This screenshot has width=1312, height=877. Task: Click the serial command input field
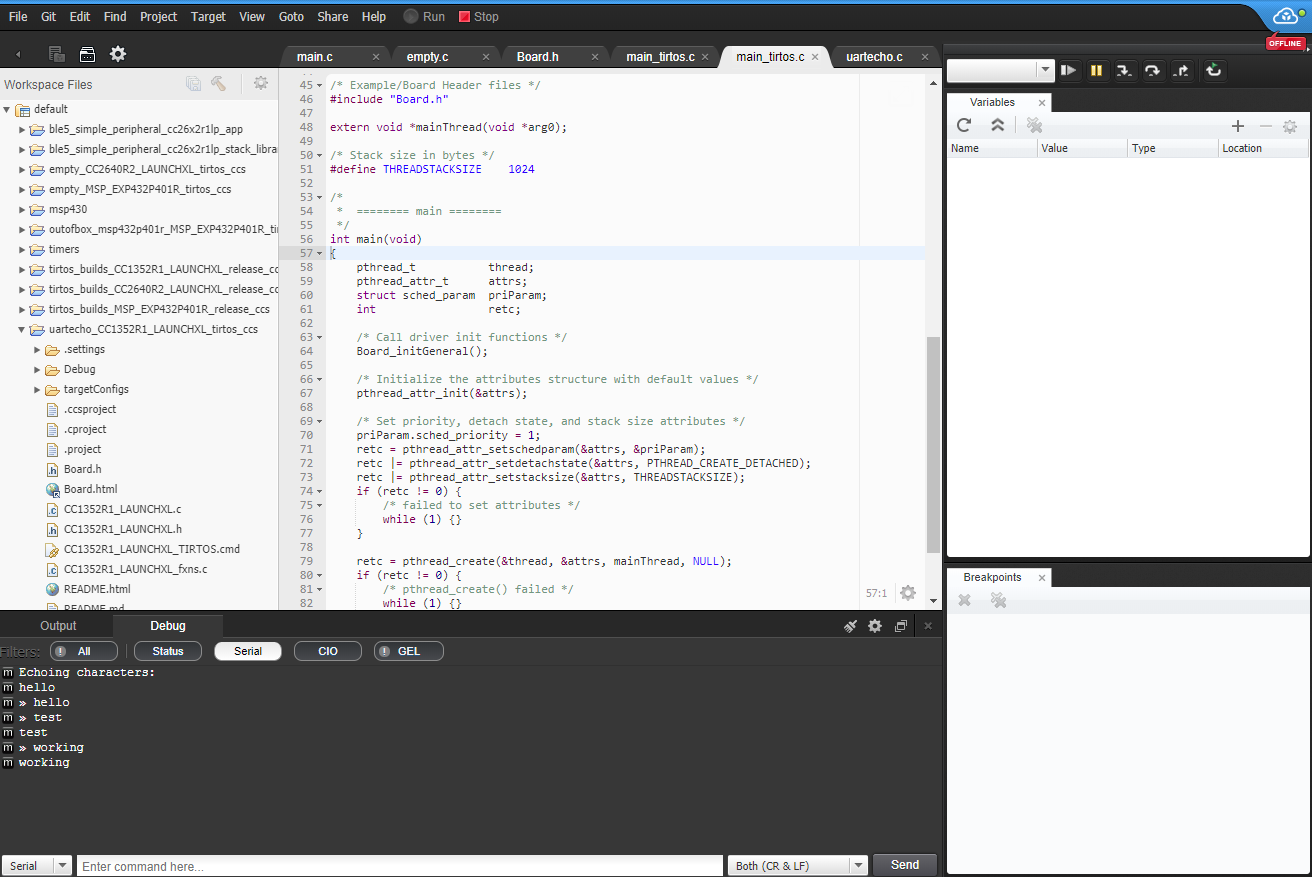click(x=400, y=865)
